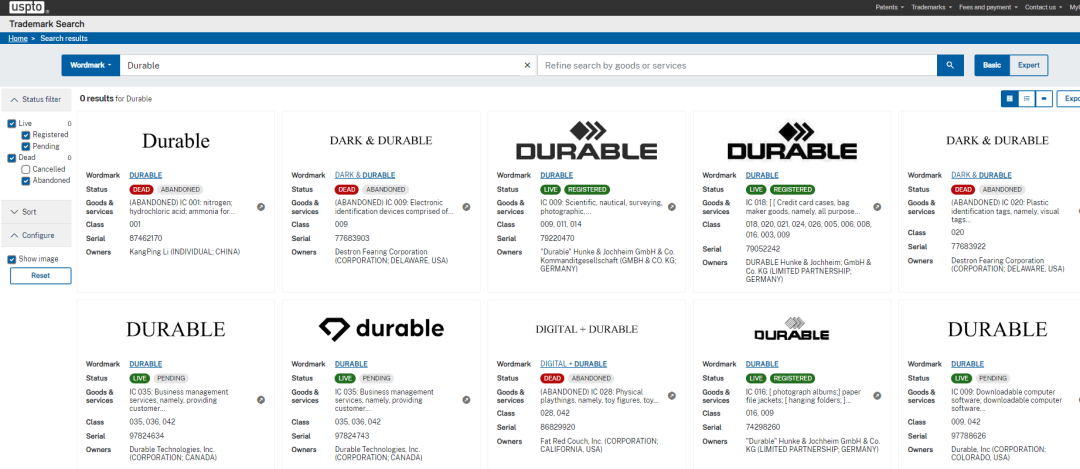Viewport: 1080px width, 469px height.
Task: Open the Patents menu
Action: (x=889, y=7)
